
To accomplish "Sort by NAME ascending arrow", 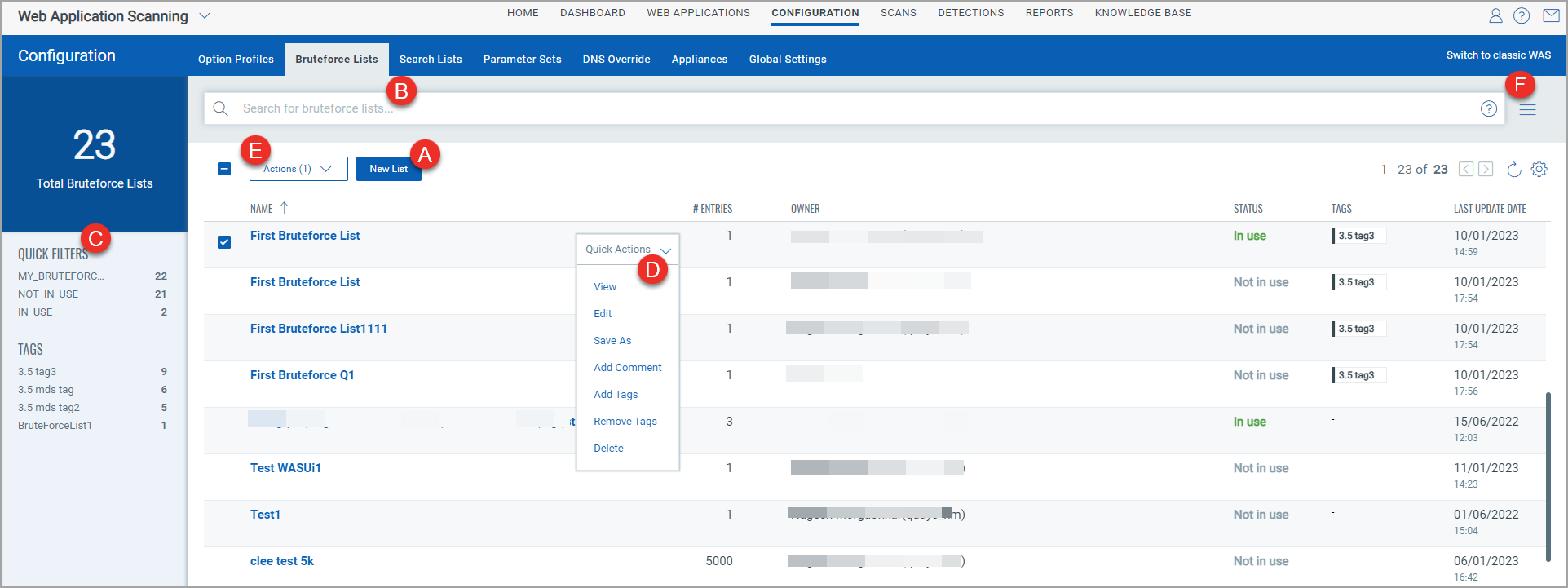I will [x=284, y=208].
